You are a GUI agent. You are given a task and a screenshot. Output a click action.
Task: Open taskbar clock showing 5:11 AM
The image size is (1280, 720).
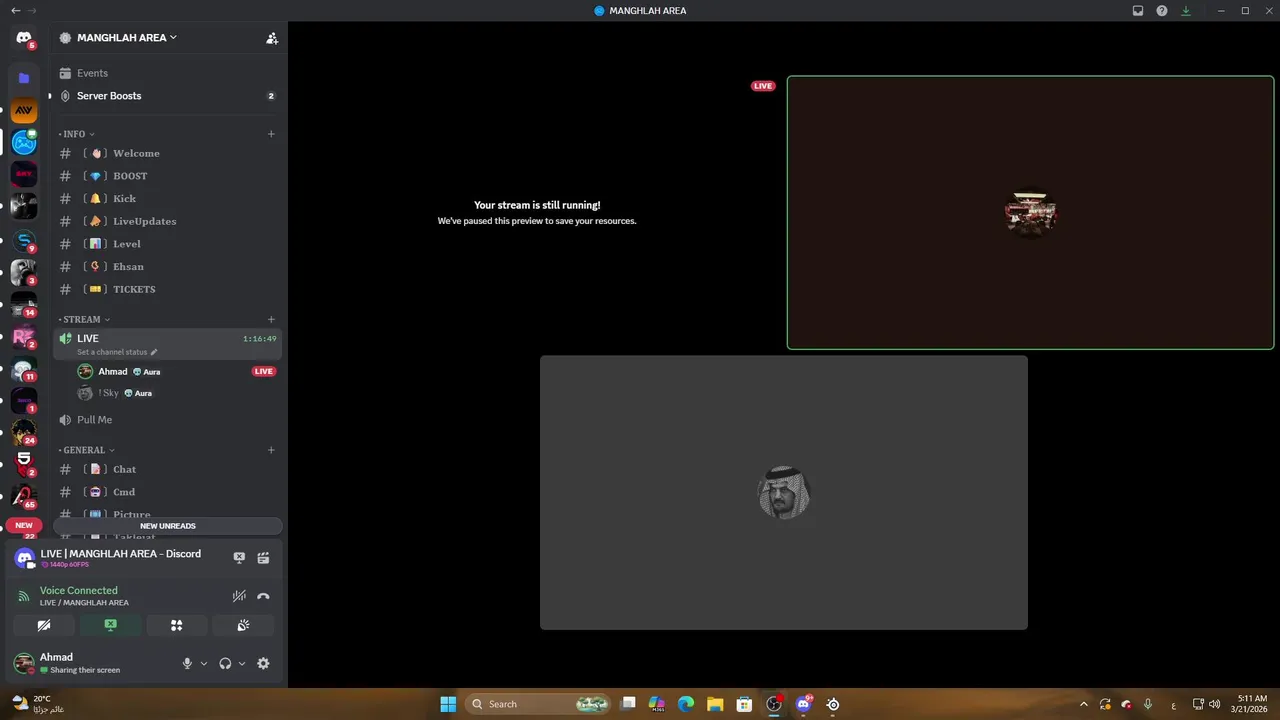pyautogui.click(x=1252, y=704)
